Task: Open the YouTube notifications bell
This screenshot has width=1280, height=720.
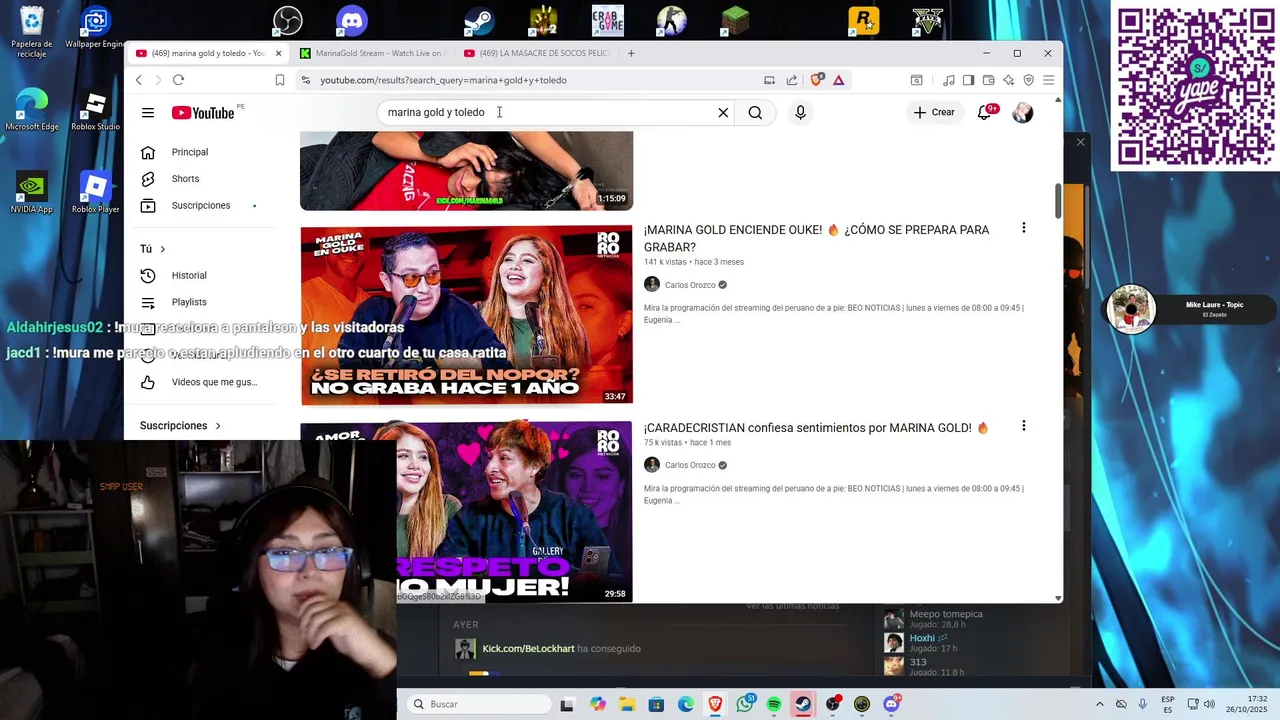Action: [985, 113]
